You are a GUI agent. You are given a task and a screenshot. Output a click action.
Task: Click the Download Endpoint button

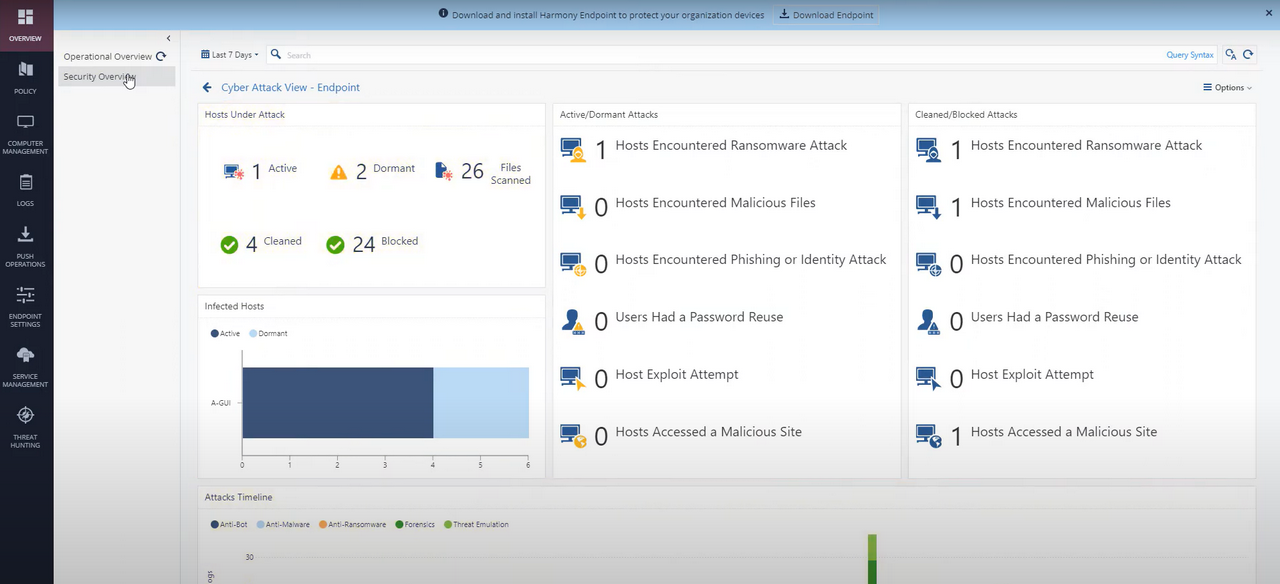point(828,15)
